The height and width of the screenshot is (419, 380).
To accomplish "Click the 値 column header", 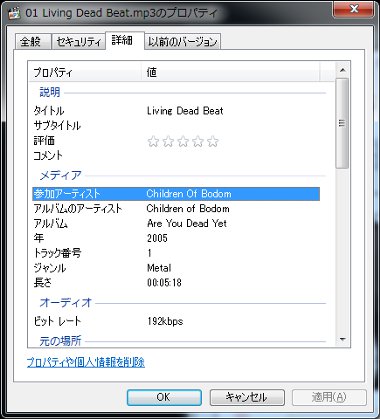I will tap(231, 72).
